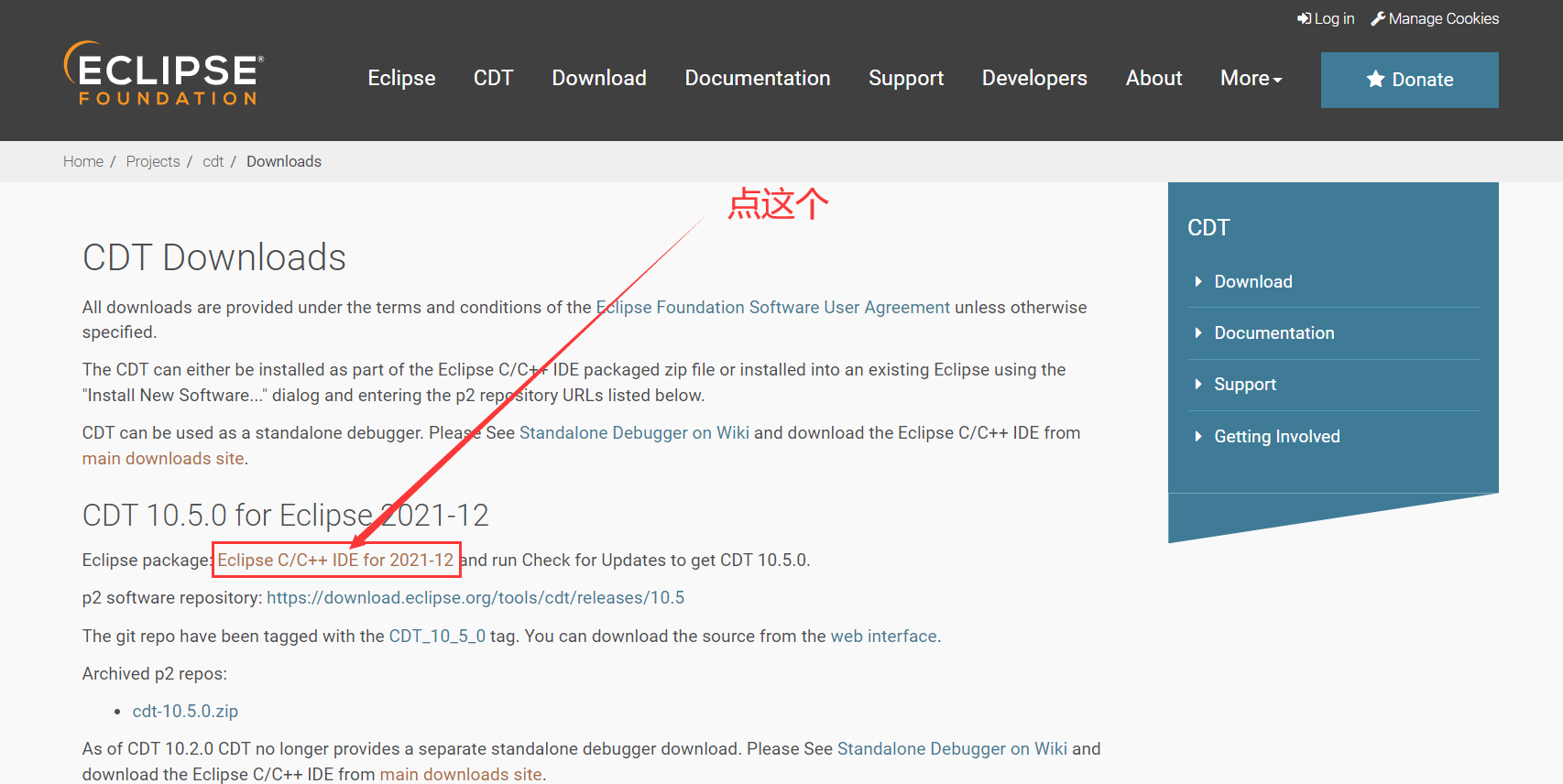Click the Log in icon link
Image resolution: width=1563 pixels, height=784 pixels.
pos(1305,18)
